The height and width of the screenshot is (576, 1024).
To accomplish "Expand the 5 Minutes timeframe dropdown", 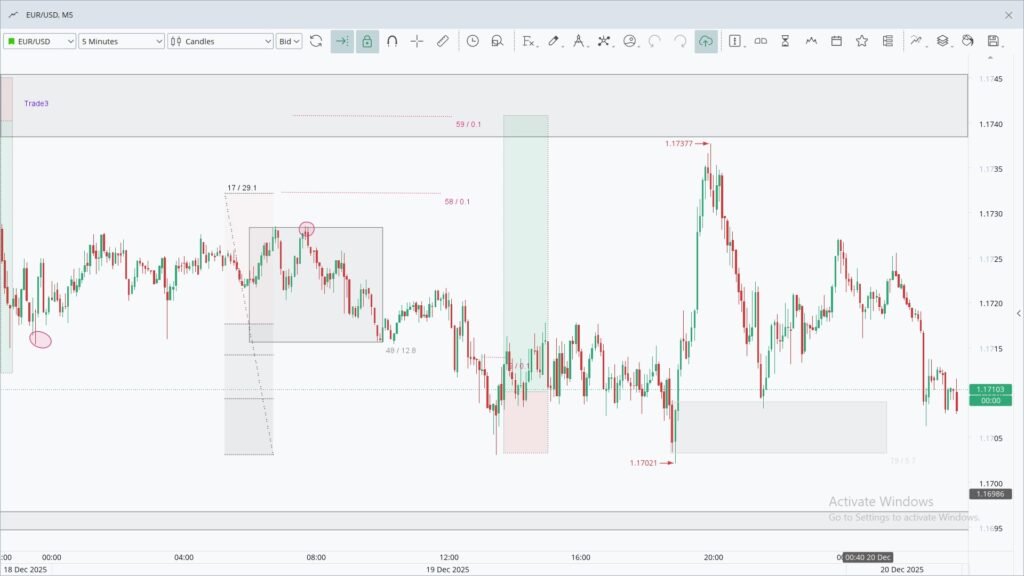I will point(122,41).
